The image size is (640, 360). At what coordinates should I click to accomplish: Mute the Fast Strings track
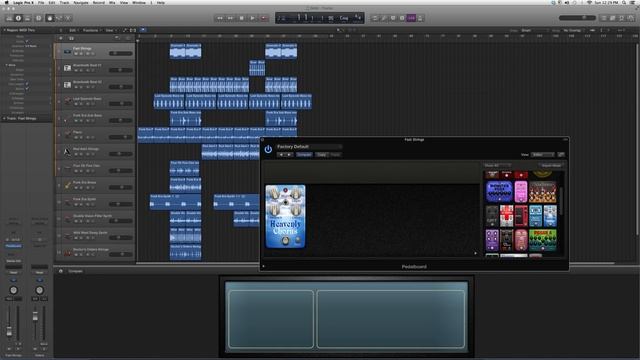76,54
